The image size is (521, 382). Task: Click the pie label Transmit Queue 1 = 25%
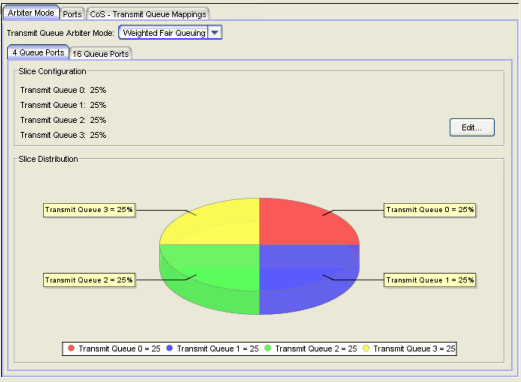[x=430, y=280]
